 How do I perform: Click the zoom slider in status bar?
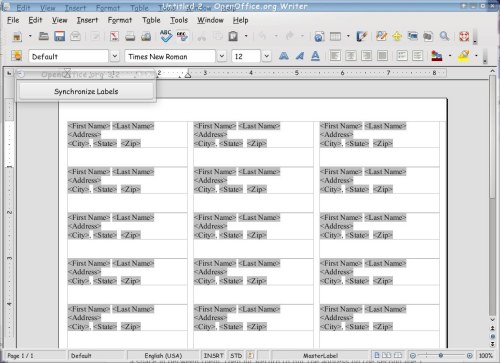pos(441,356)
